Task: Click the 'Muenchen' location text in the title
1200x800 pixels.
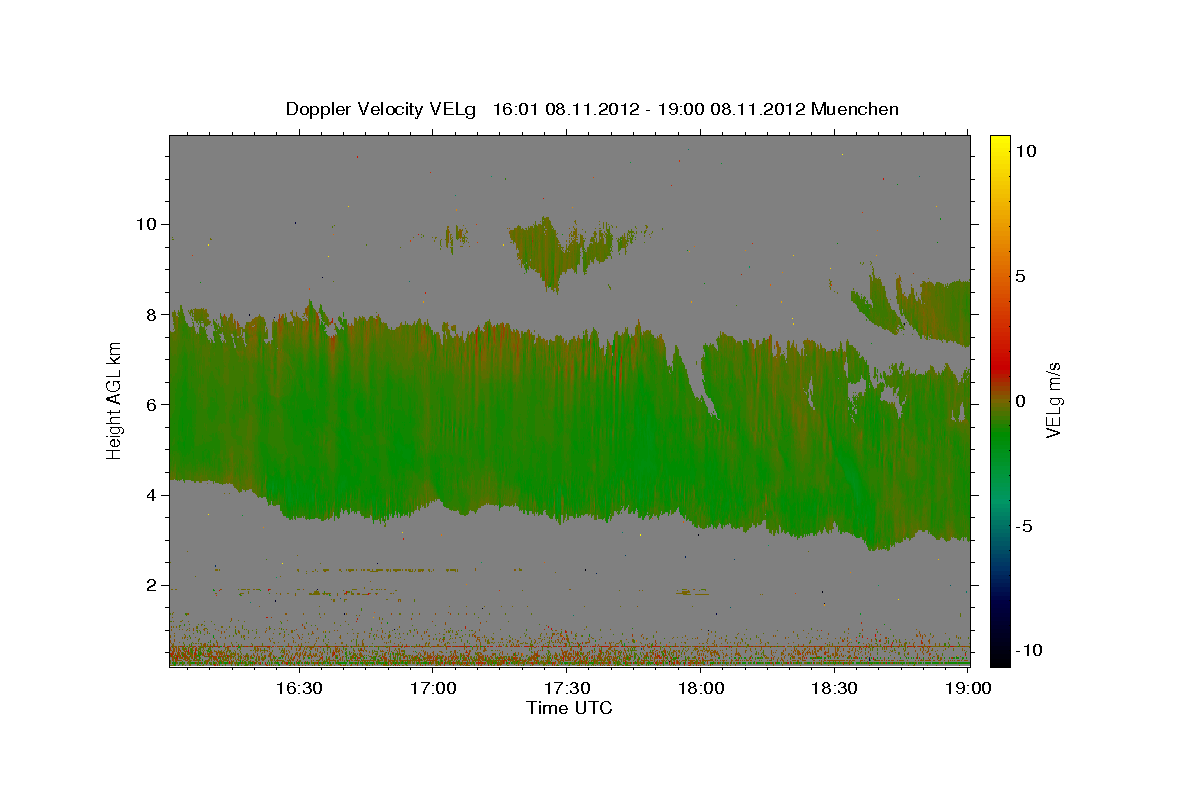Action: (x=855, y=109)
